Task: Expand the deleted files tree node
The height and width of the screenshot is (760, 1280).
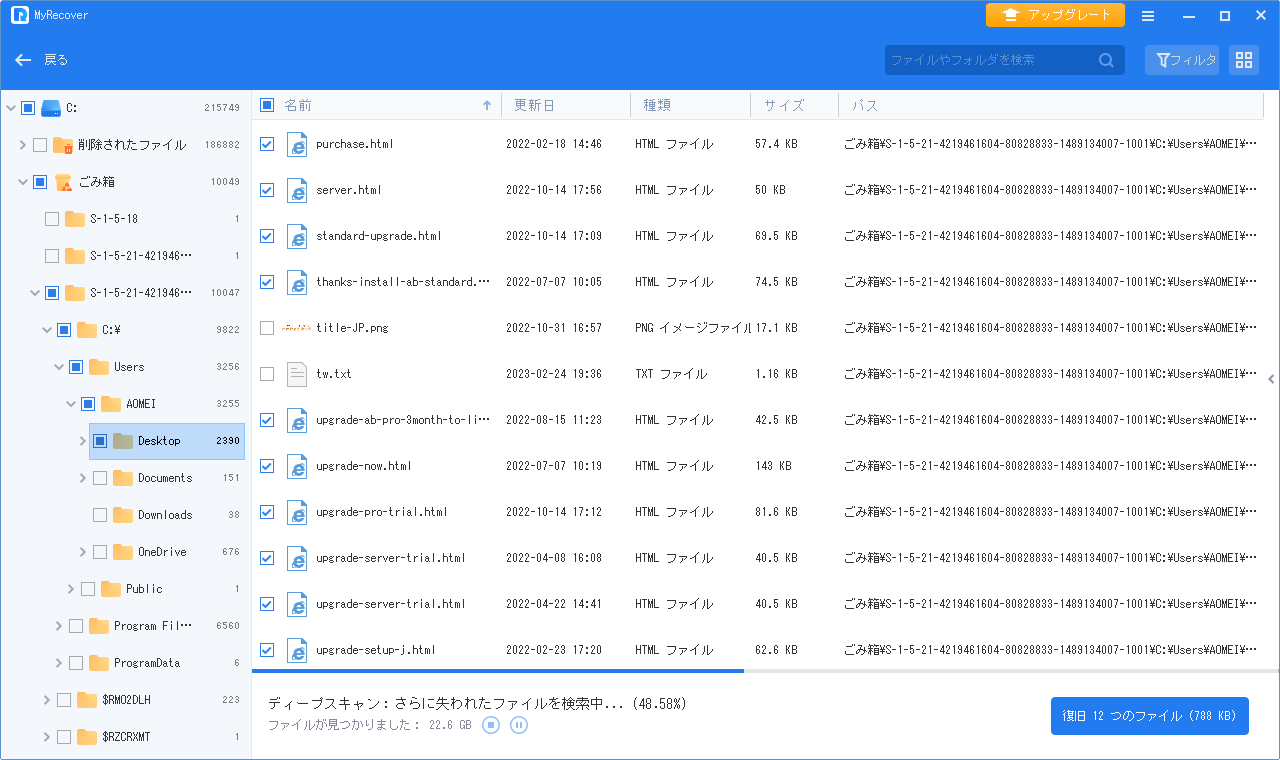Action: point(22,145)
